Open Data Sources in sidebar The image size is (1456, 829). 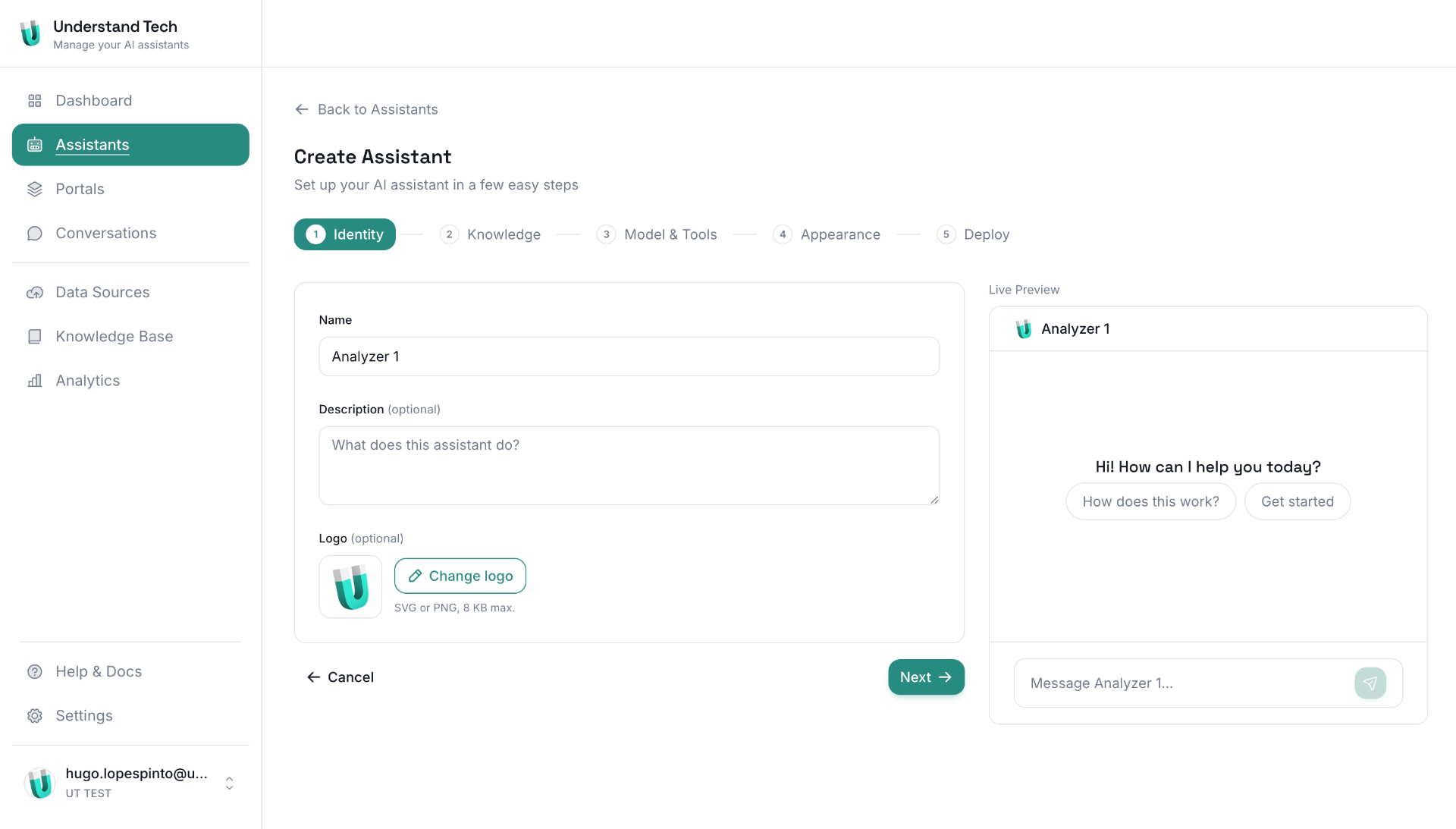(130, 293)
